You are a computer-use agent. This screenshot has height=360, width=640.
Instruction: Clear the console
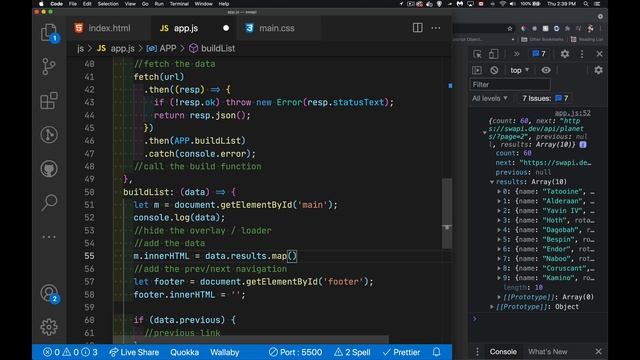pyautogui.click(x=494, y=70)
